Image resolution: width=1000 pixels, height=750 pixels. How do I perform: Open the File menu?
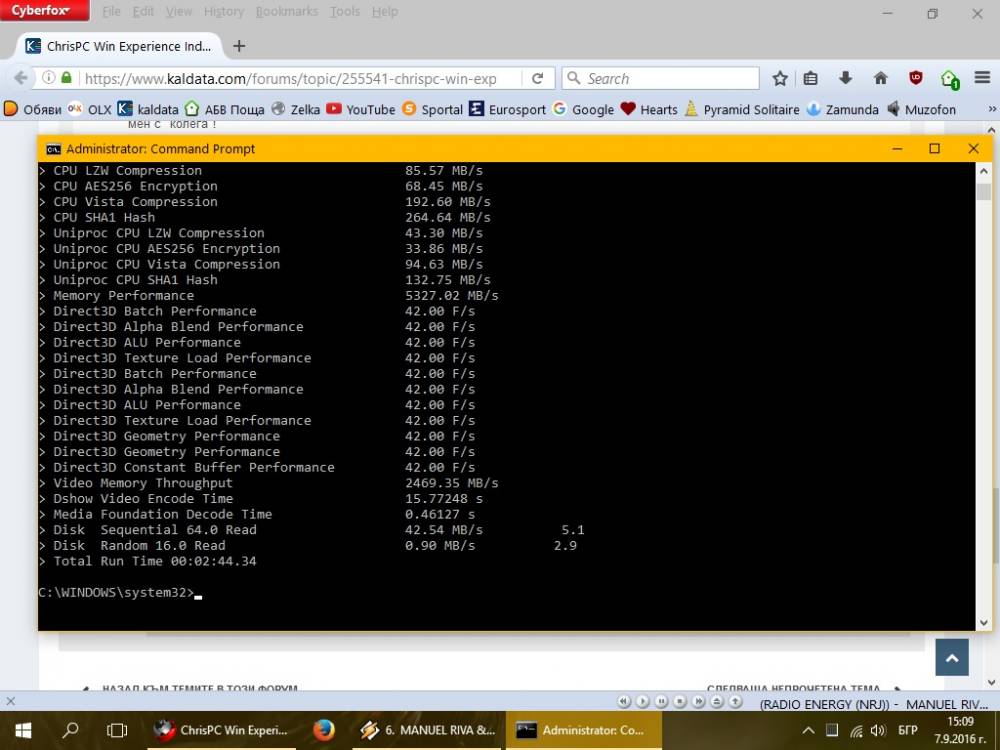[112, 11]
